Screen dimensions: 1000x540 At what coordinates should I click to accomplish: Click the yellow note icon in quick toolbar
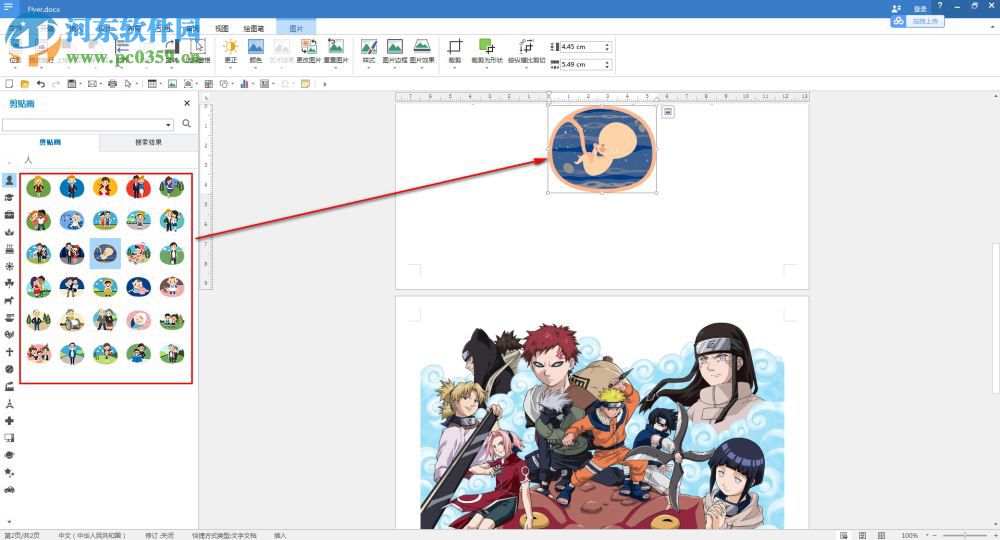tap(305, 84)
